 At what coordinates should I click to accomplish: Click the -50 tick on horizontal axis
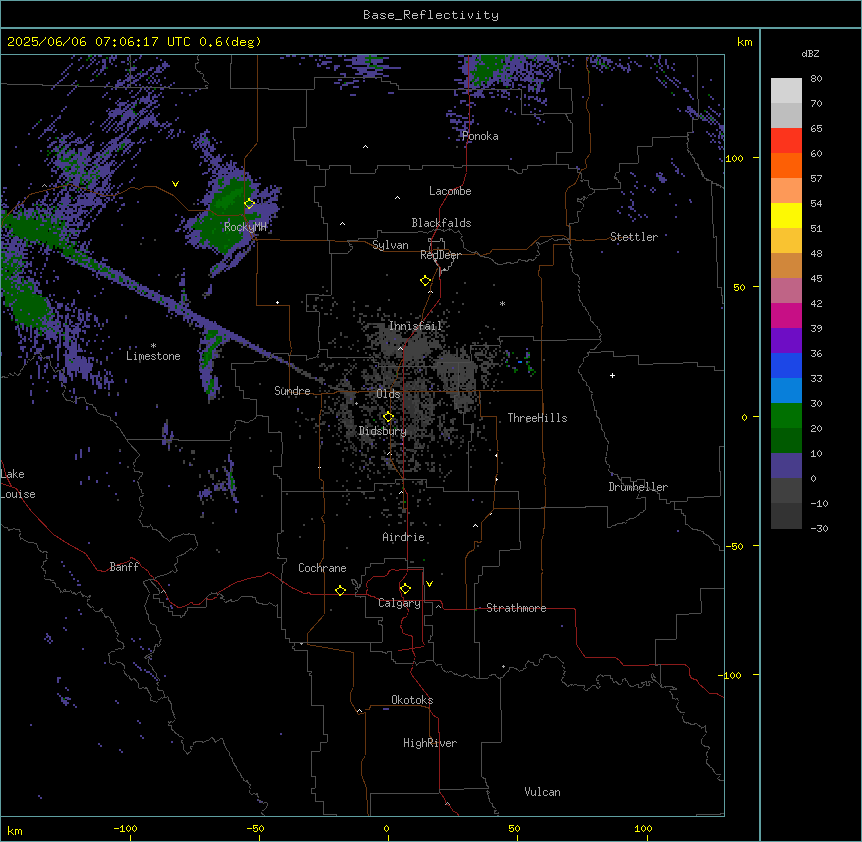coord(255,828)
